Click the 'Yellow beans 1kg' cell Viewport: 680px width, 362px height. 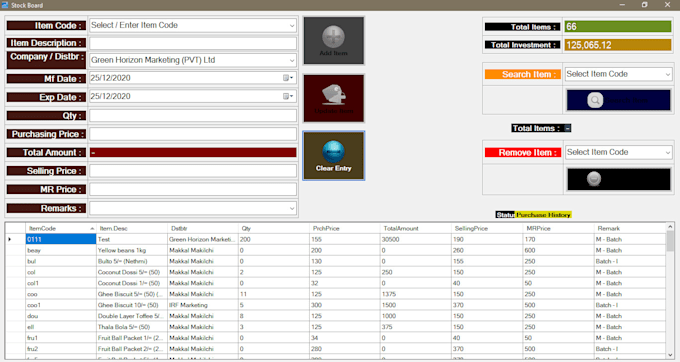[x=132, y=250]
